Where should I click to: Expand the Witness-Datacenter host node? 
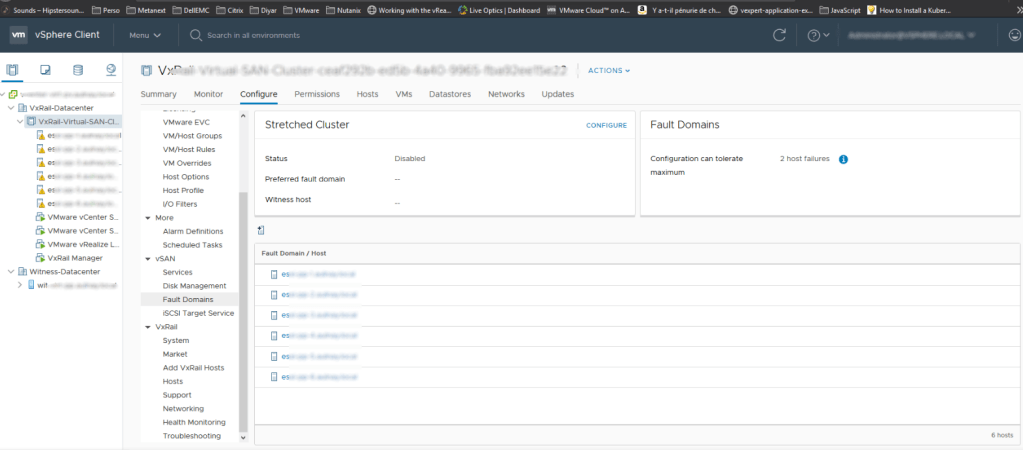20,285
